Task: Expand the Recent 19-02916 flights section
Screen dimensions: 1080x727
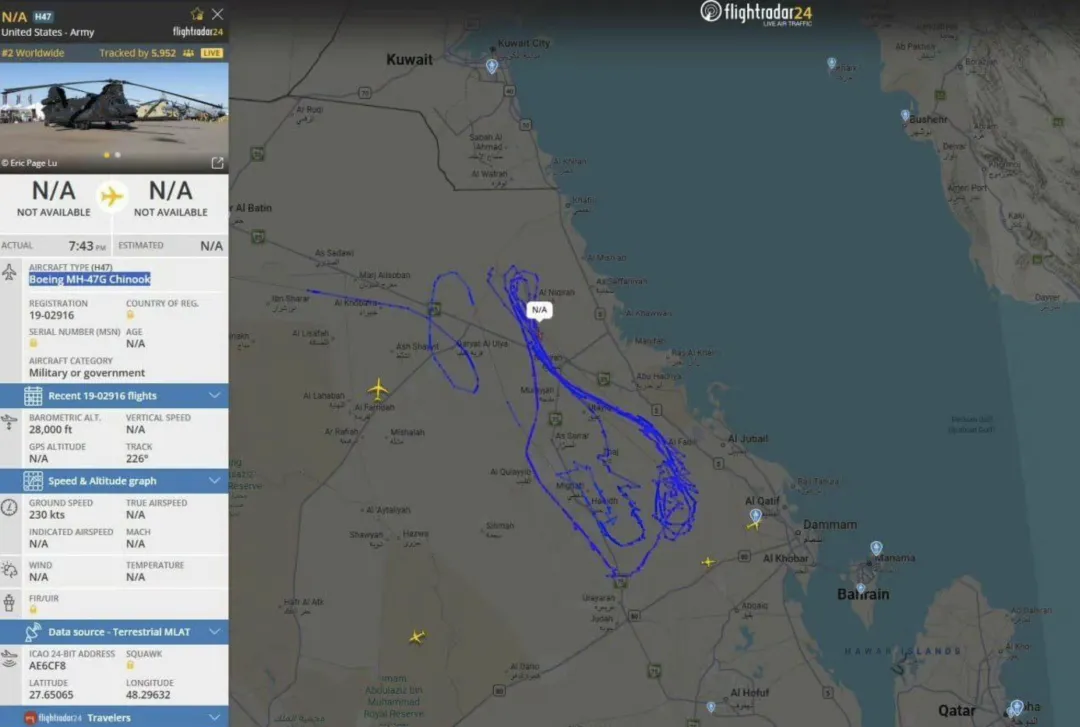Action: pyautogui.click(x=114, y=396)
